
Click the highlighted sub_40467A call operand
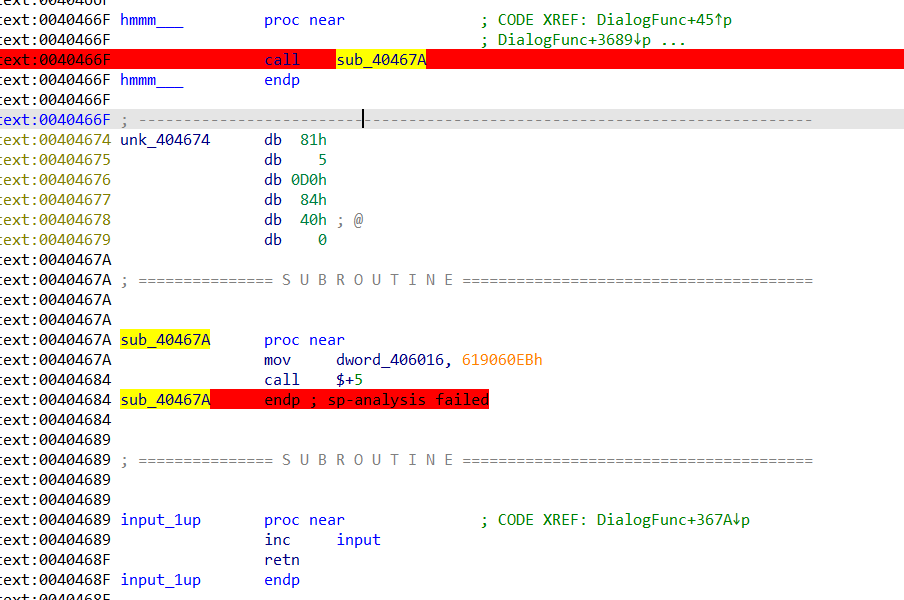pos(381,60)
